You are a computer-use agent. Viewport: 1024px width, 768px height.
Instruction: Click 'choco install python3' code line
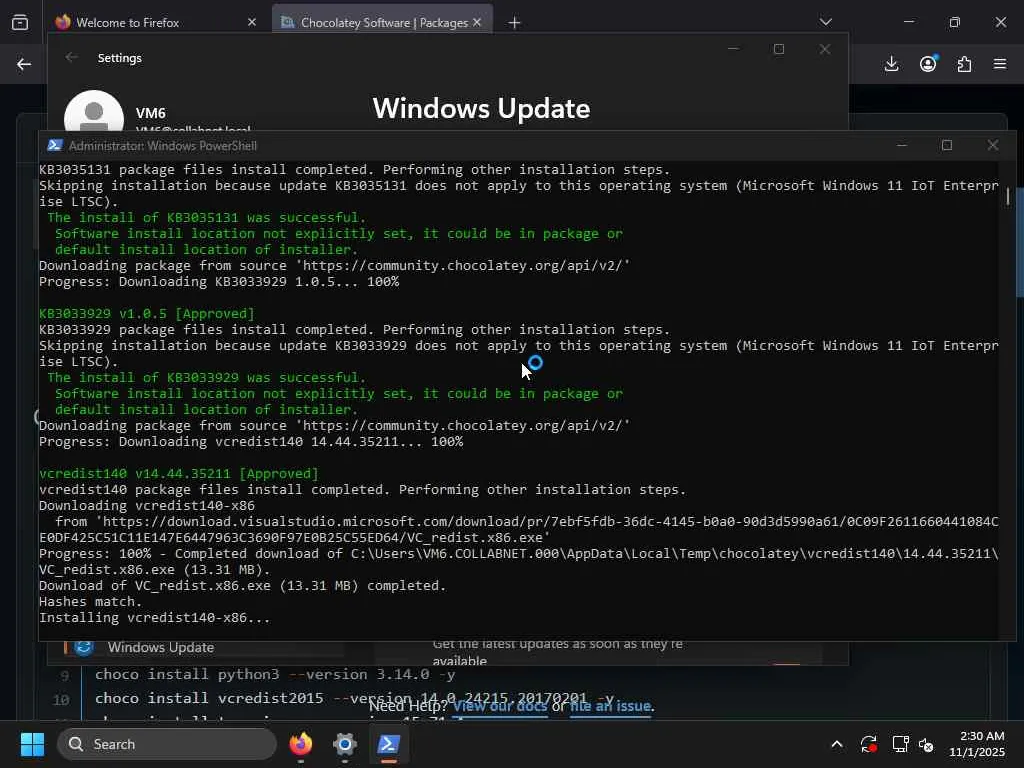click(275, 674)
